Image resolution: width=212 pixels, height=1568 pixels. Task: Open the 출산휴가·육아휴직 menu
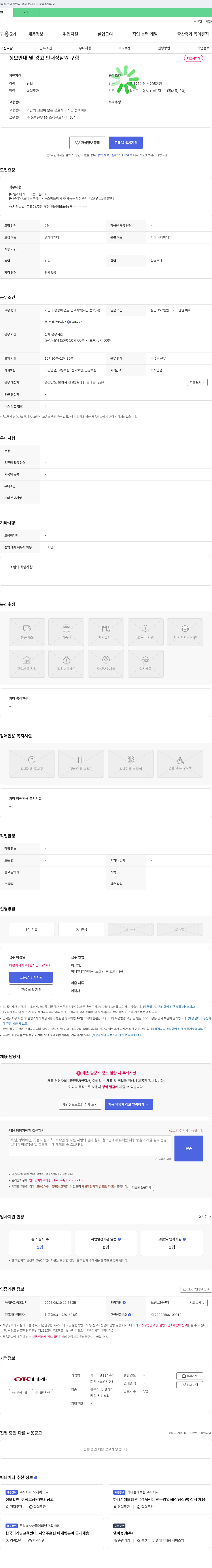(193, 34)
